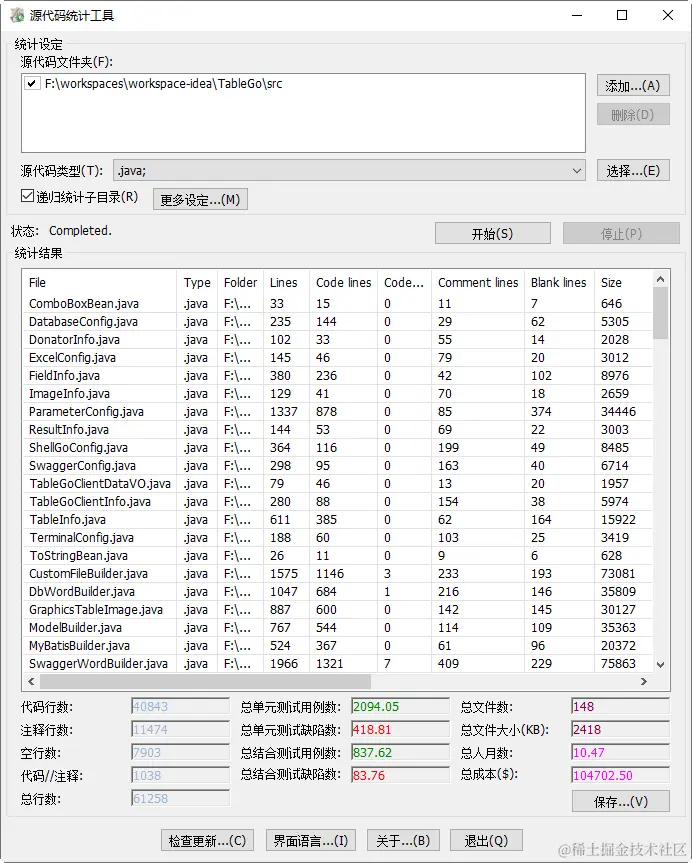Open the 关于...(B) about dialog
This screenshot has width=692, height=863.
click(x=403, y=840)
